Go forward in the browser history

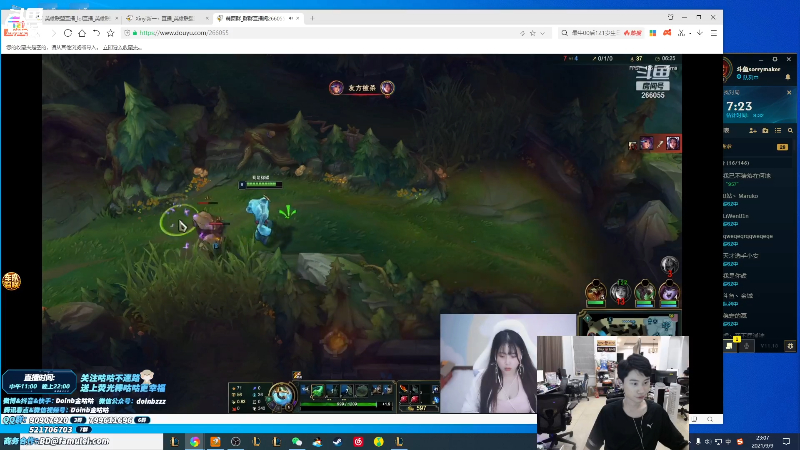pos(53,33)
